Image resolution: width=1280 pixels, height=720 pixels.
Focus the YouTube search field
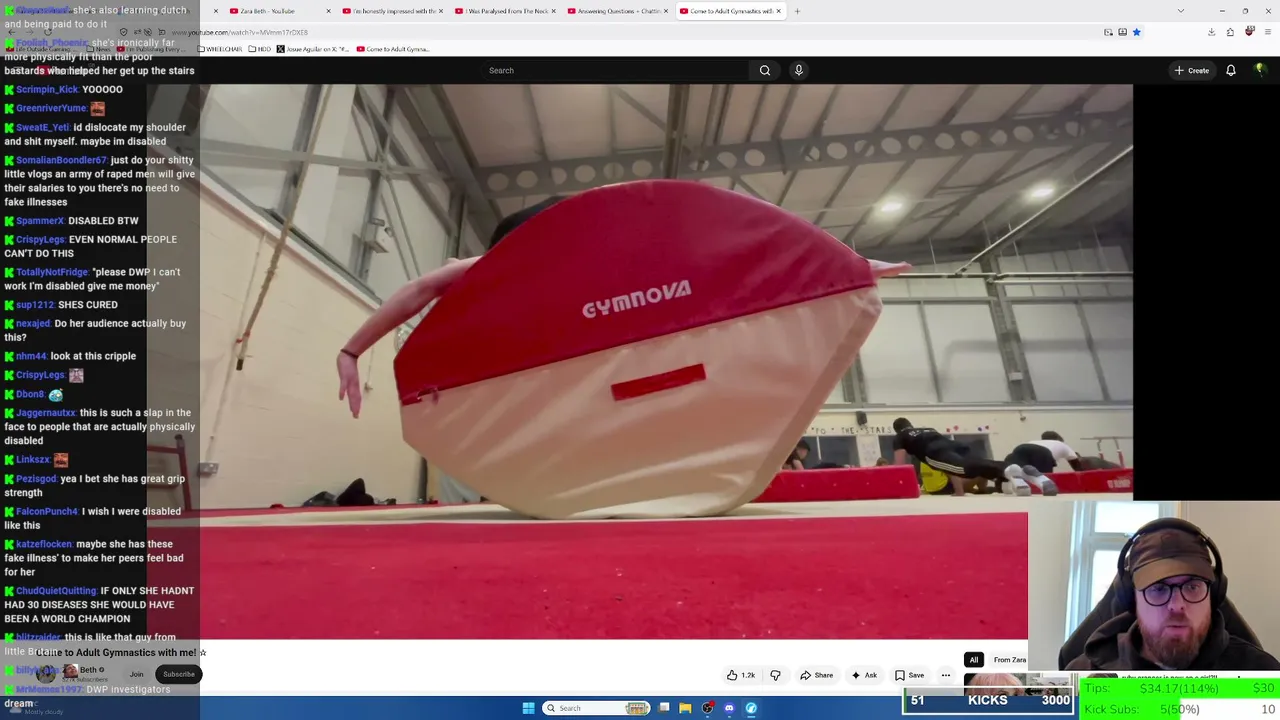pos(615,70)
